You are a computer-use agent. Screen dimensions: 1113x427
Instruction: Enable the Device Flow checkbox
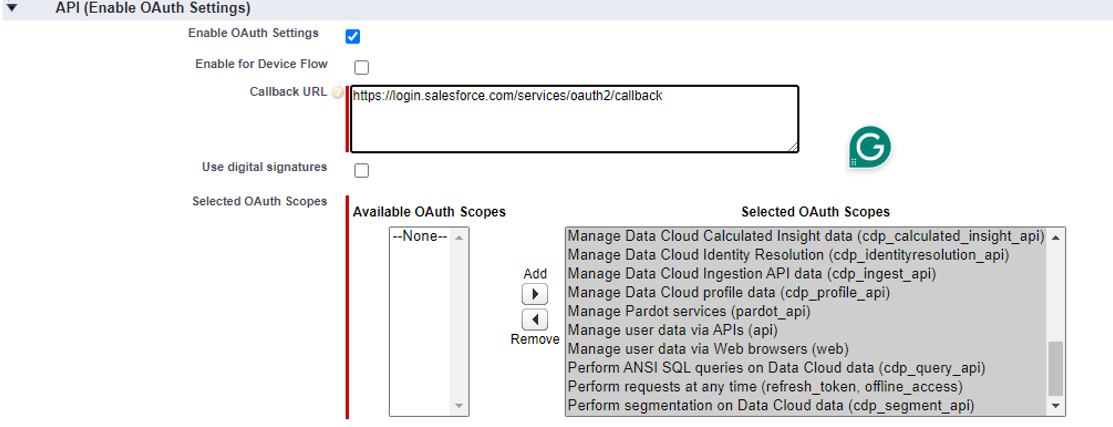(x=362, y=67)
